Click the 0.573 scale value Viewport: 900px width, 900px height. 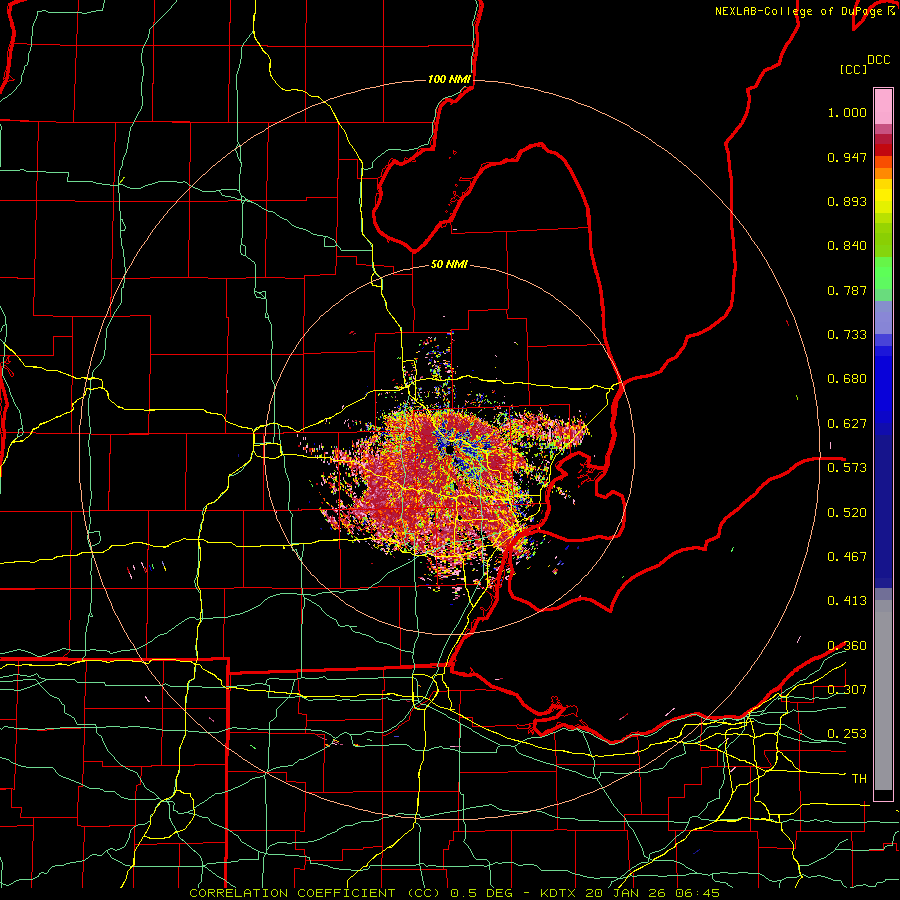pos(847,468)
